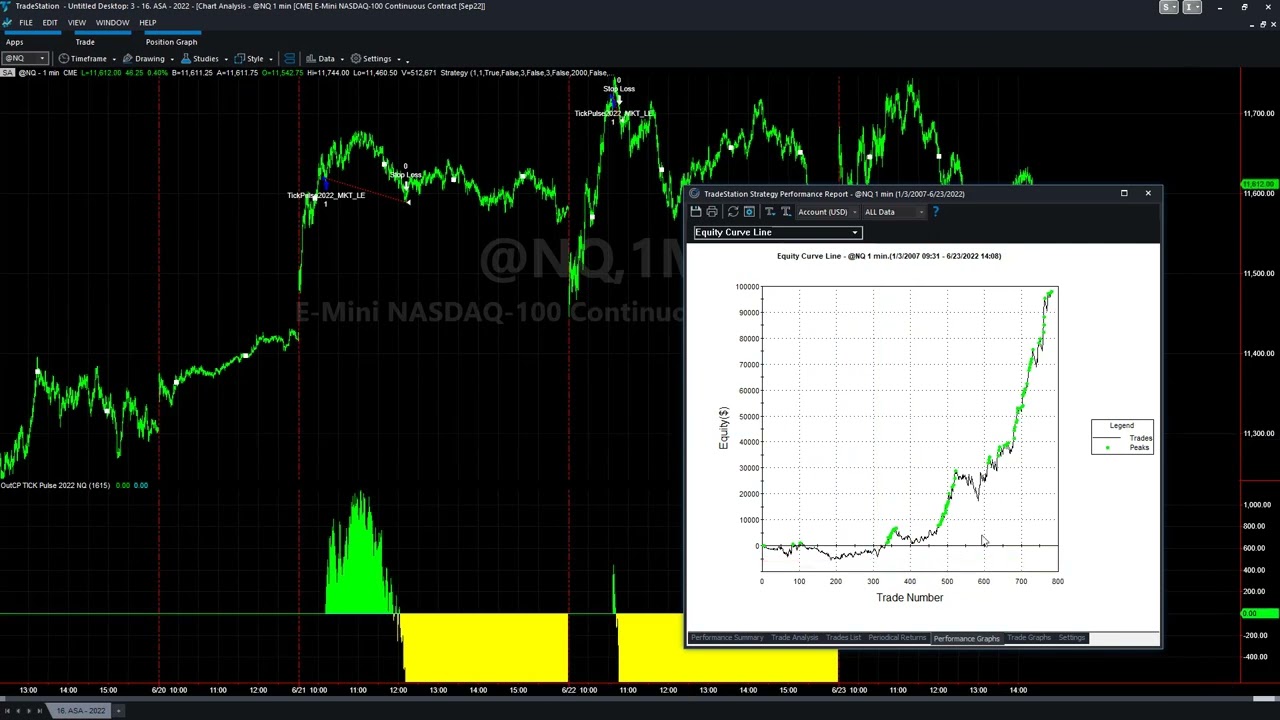Click the 11,612 current price marker
The height and width of the screenshot is (720, 1280).
[1257, 185]
